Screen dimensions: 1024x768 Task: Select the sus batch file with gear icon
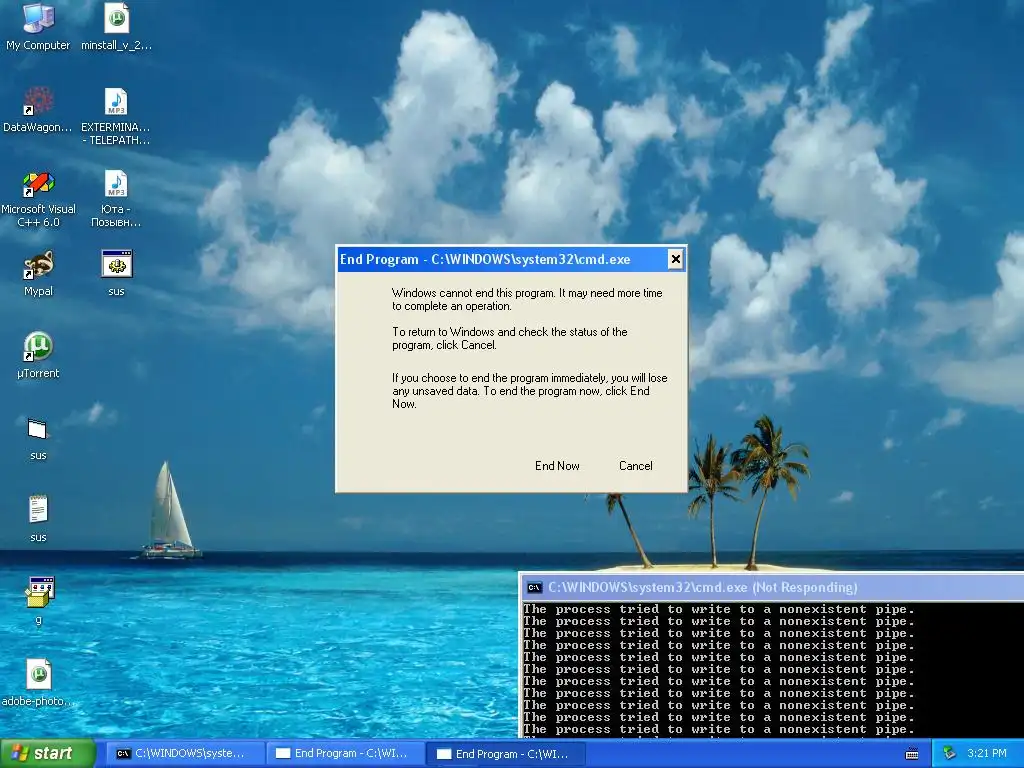click(x=116, y=273)
